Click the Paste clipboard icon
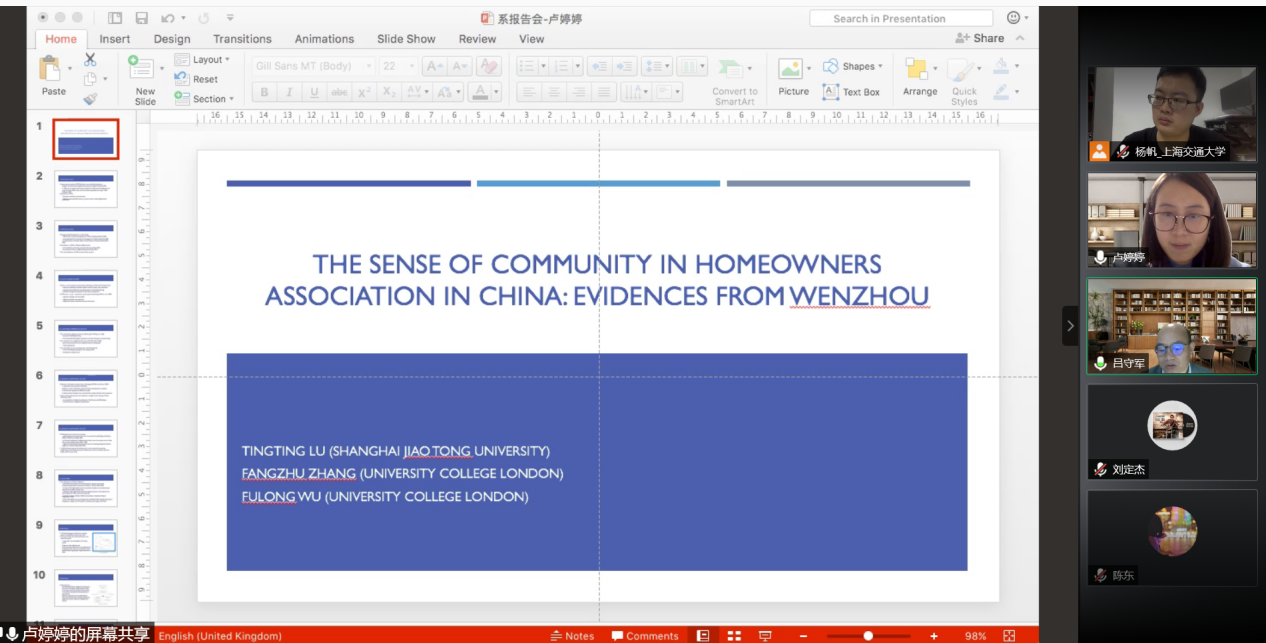Screen dimensions: 1266x643 [49, 69]
